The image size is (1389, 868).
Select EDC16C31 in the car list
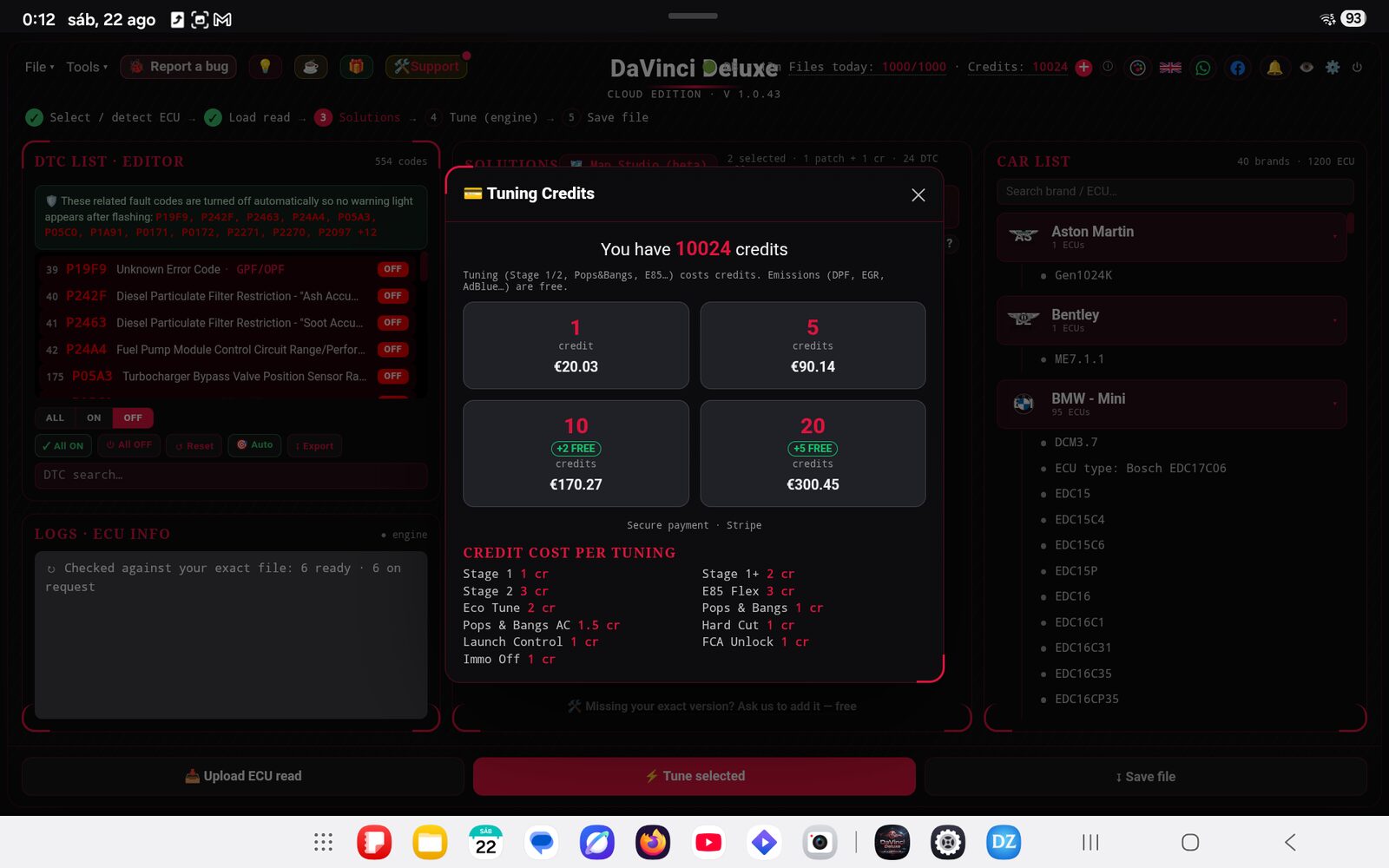1083,648
